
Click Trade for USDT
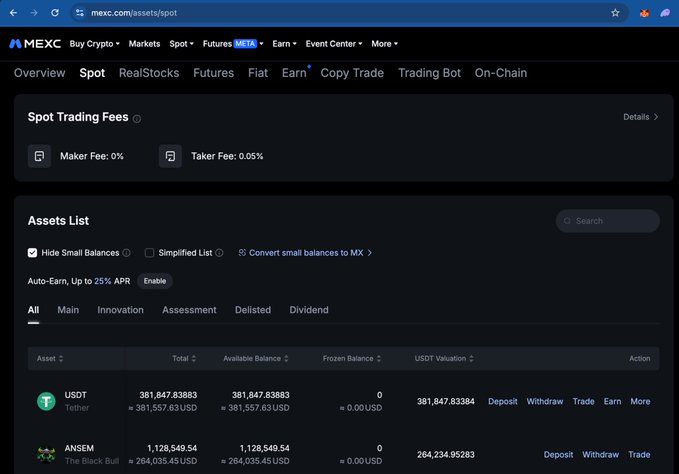click(x=583, y=401)
